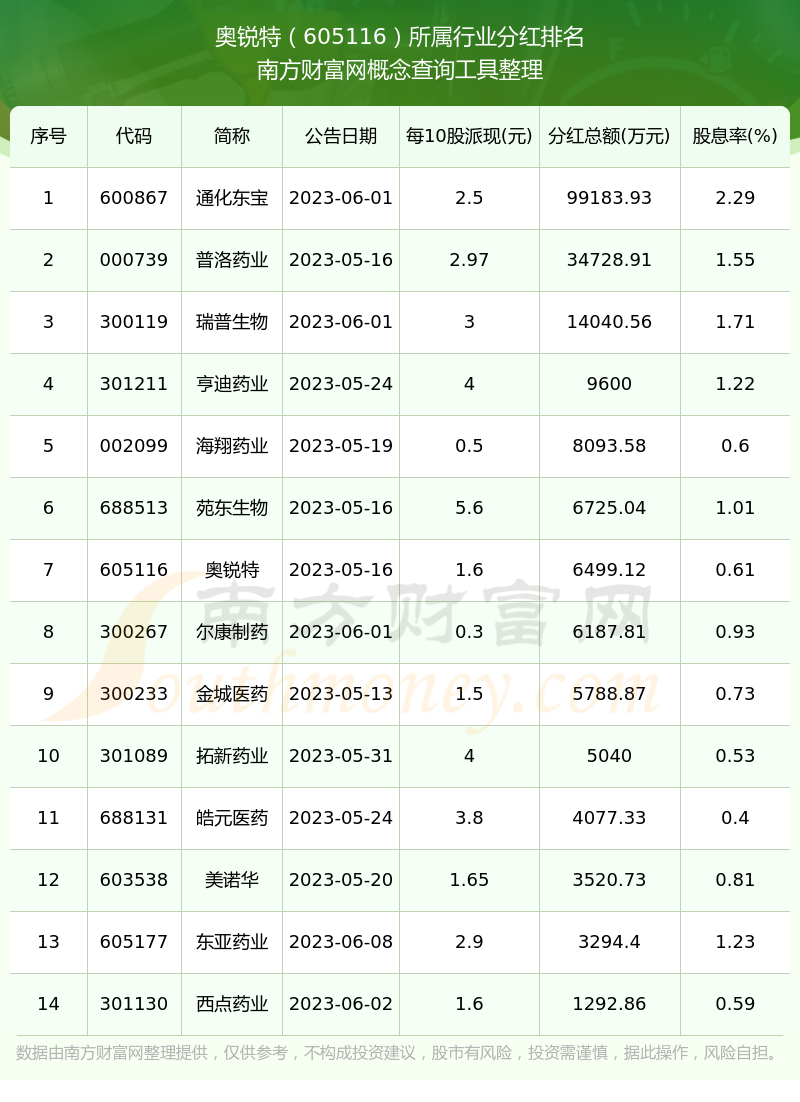The width and height of the screenshot is (800, 1102).
Task: Select stock code 603538
Action: click(134, 880)
